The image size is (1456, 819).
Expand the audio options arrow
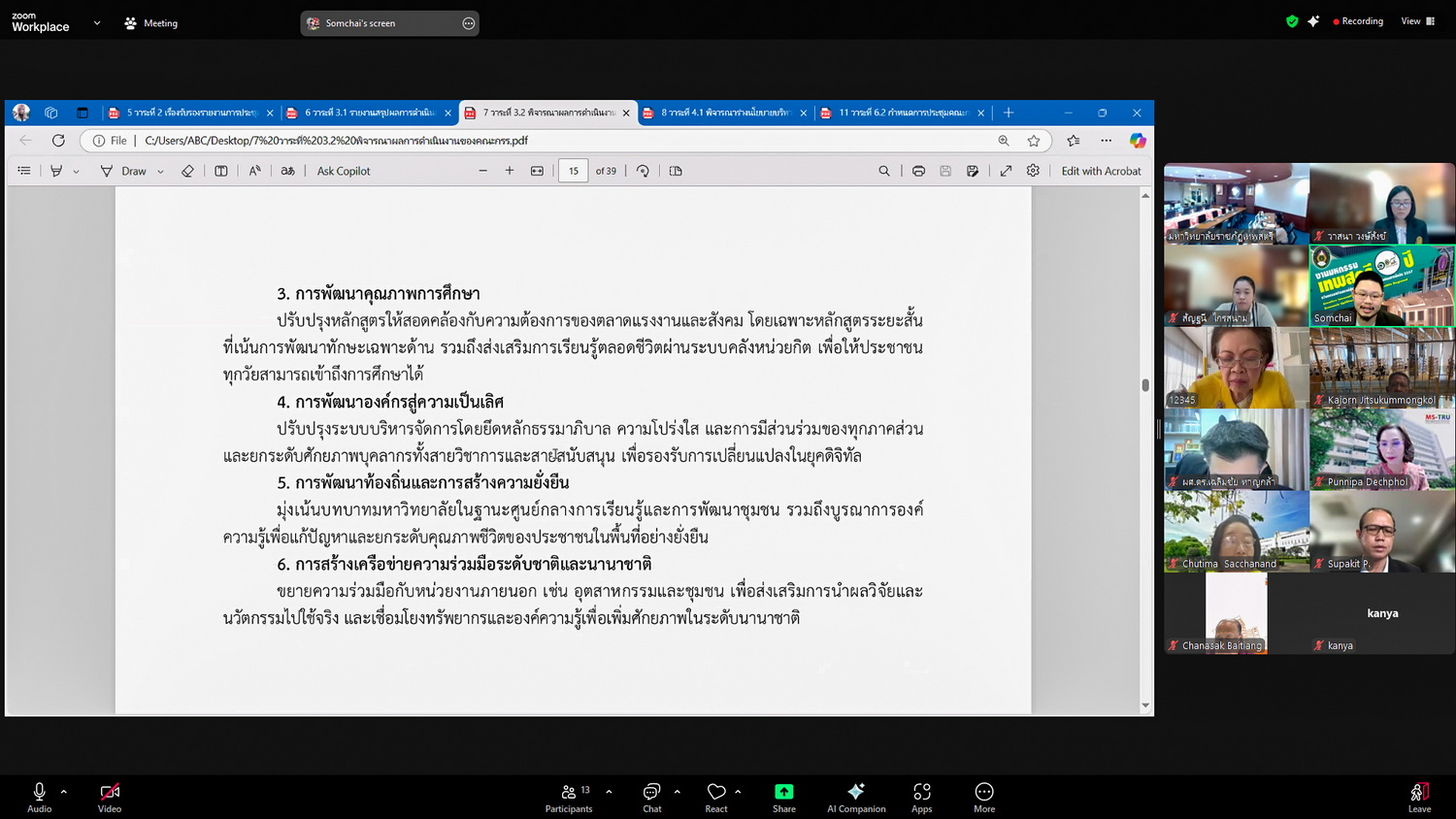coord(64,792)
